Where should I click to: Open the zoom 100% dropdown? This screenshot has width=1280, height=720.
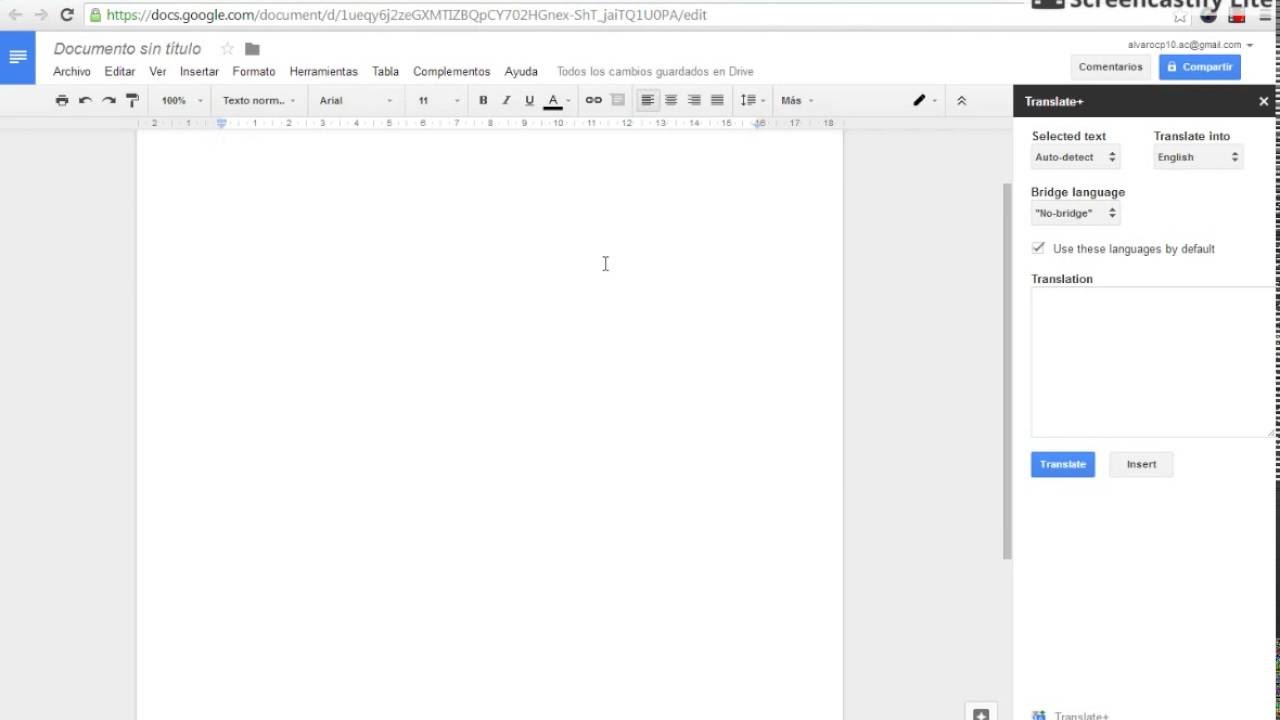point(181,100)
